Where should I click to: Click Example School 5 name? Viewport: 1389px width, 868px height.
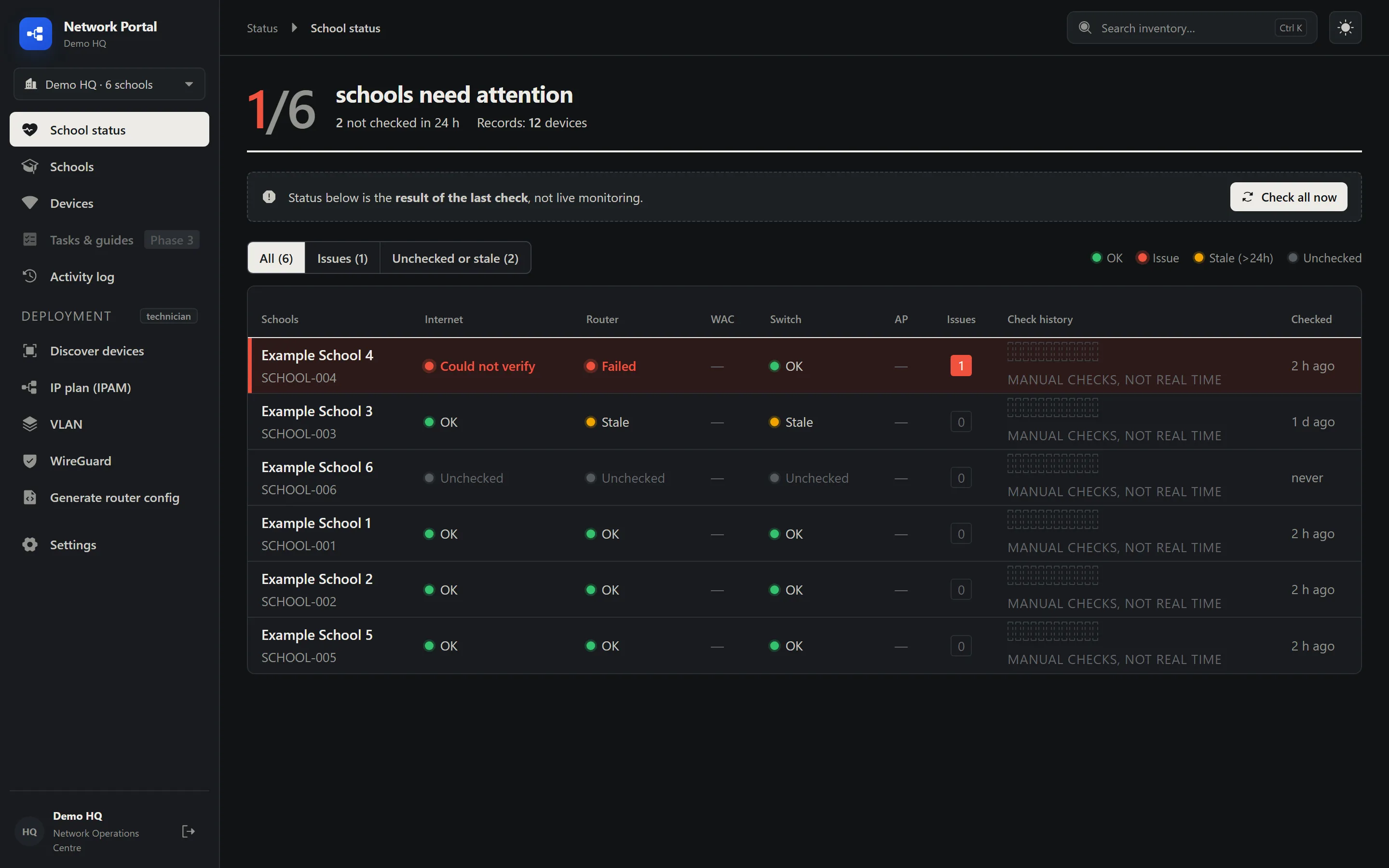tap(317, 635)
